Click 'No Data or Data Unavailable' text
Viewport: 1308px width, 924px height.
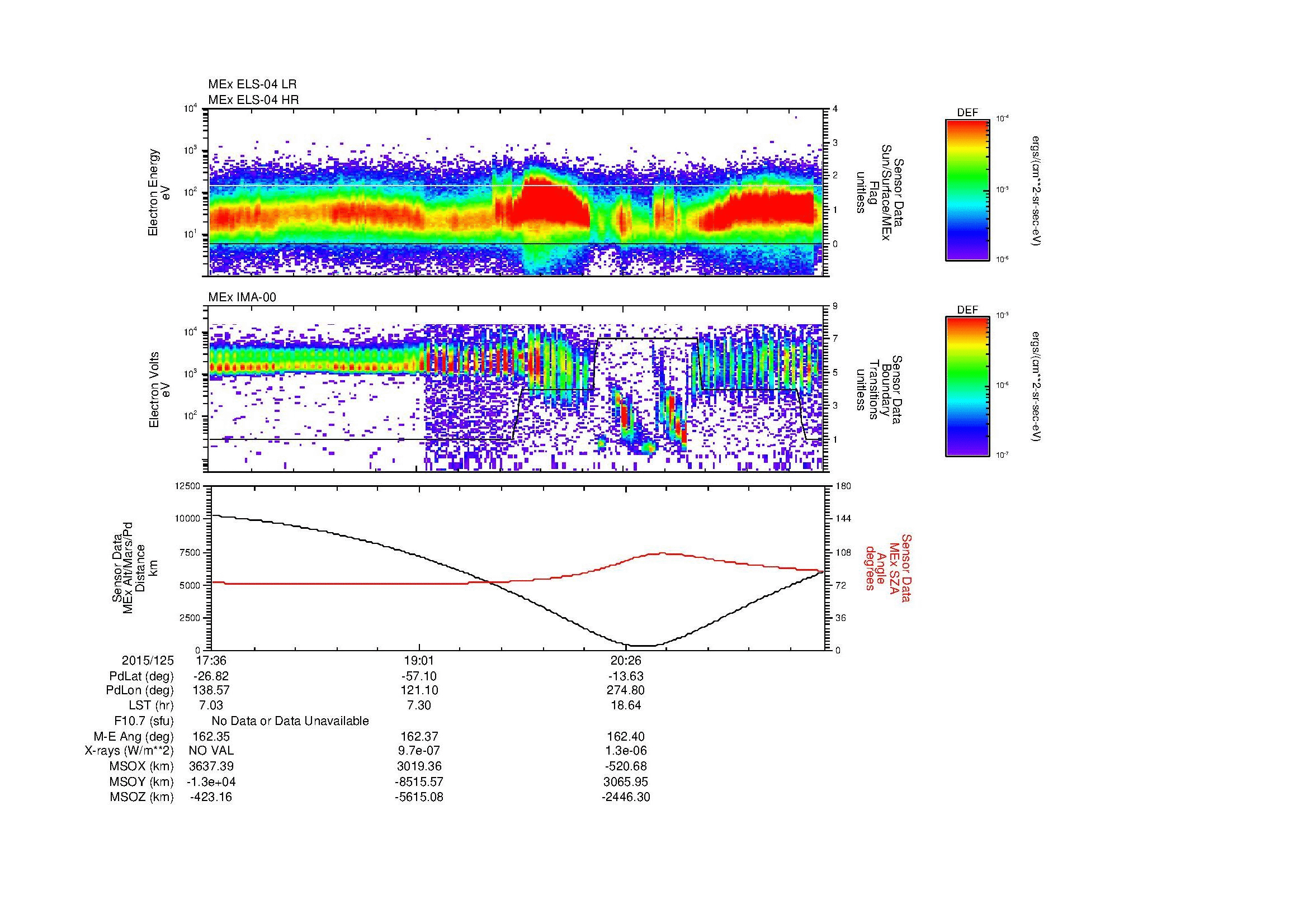pyautogui.click(x=290, y=721)
